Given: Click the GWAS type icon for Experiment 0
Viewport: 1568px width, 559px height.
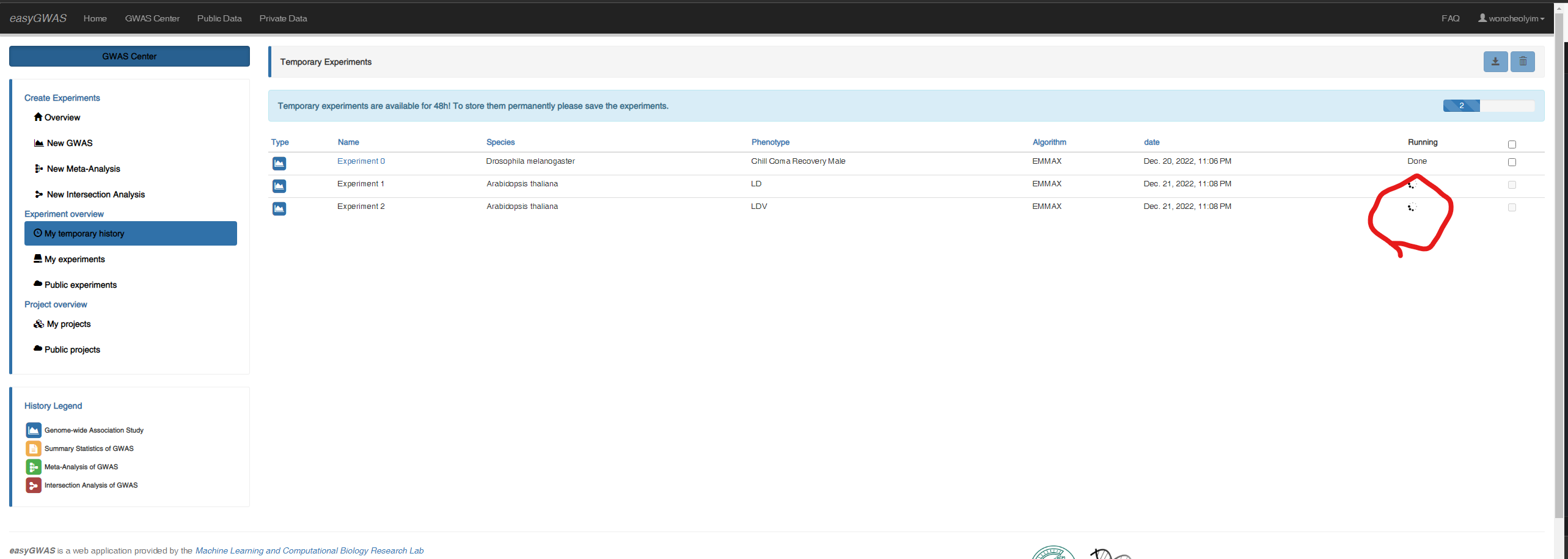Looking at the screenshot, I should pos(279,163).
